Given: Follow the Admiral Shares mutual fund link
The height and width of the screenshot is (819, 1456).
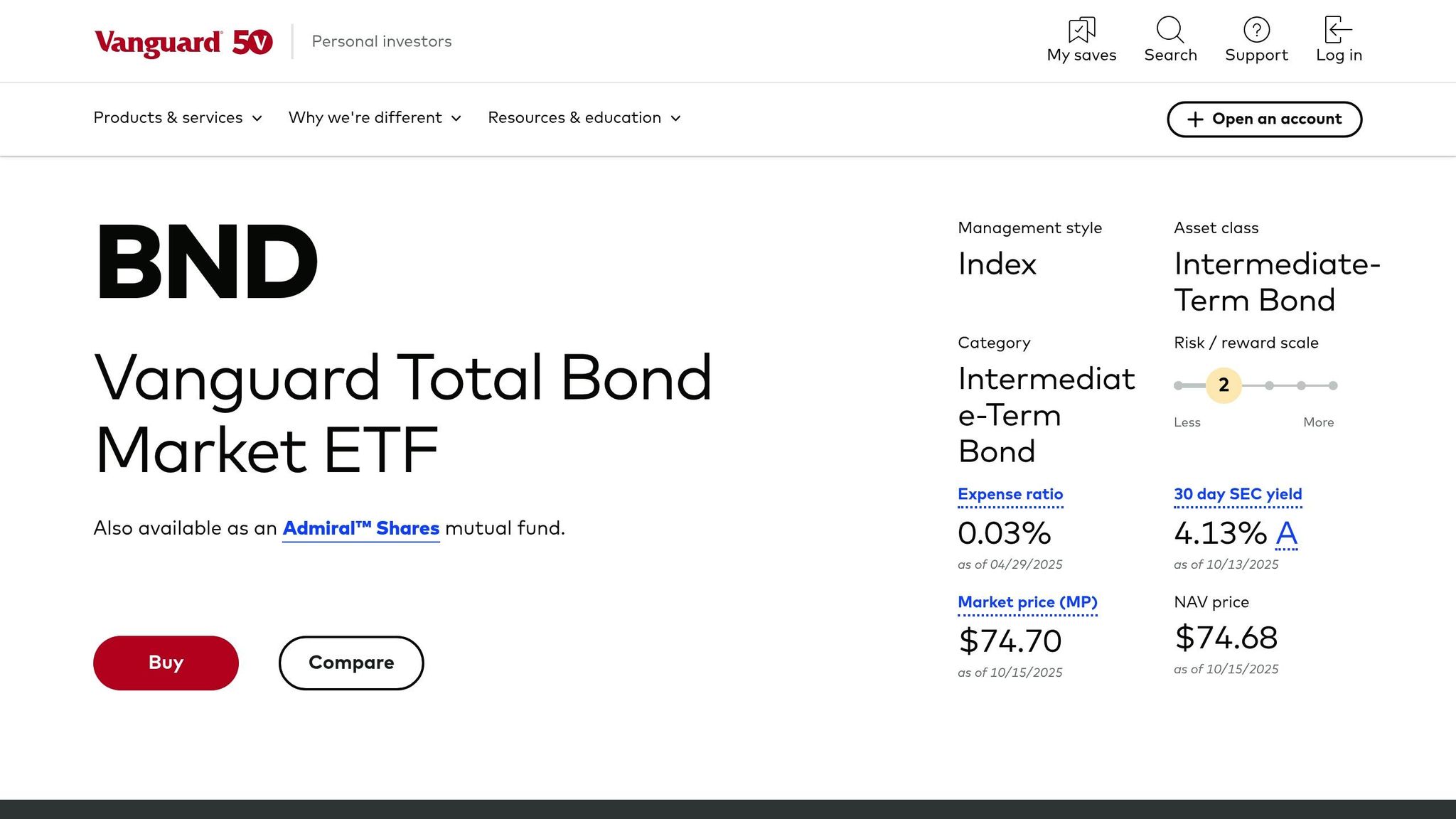Looking at the screenshot, I should click(361, 528).
